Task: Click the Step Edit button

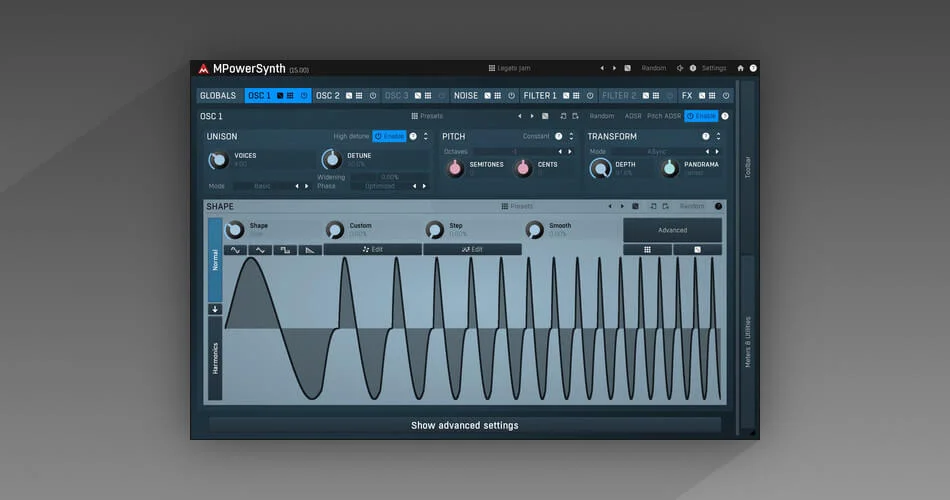Action: [x=473, y=250]
